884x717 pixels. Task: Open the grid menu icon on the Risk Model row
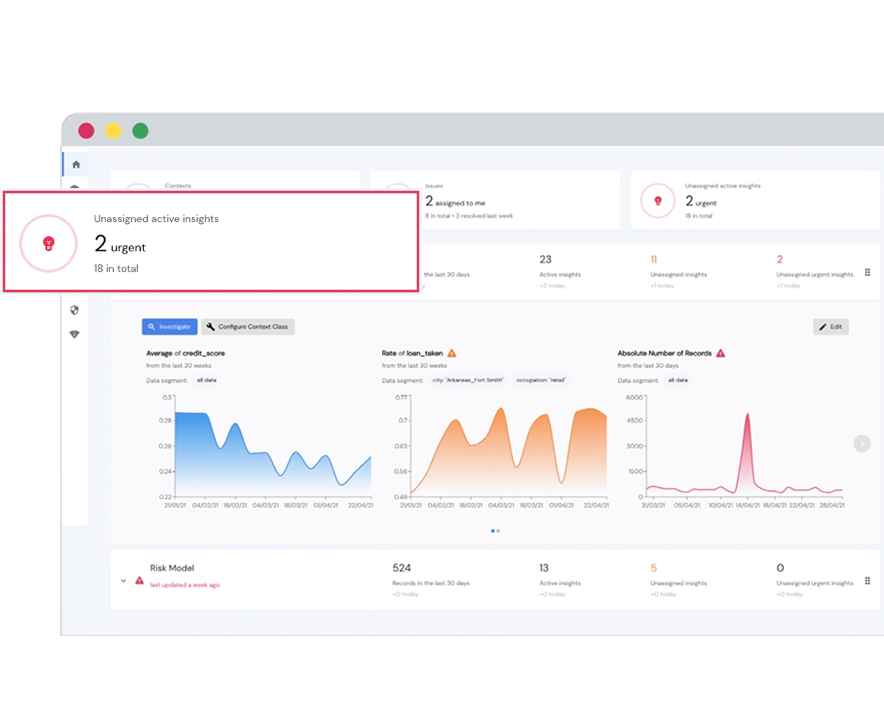coord(867,581)
